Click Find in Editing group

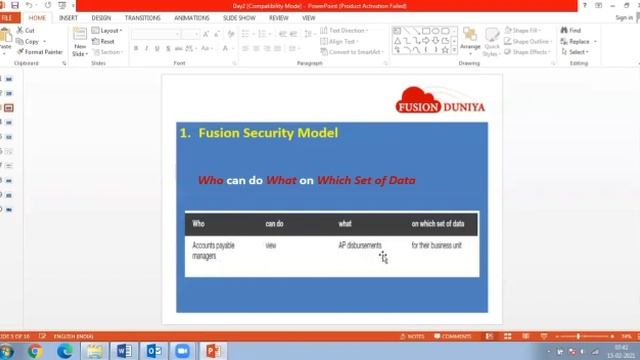[571, 31]
